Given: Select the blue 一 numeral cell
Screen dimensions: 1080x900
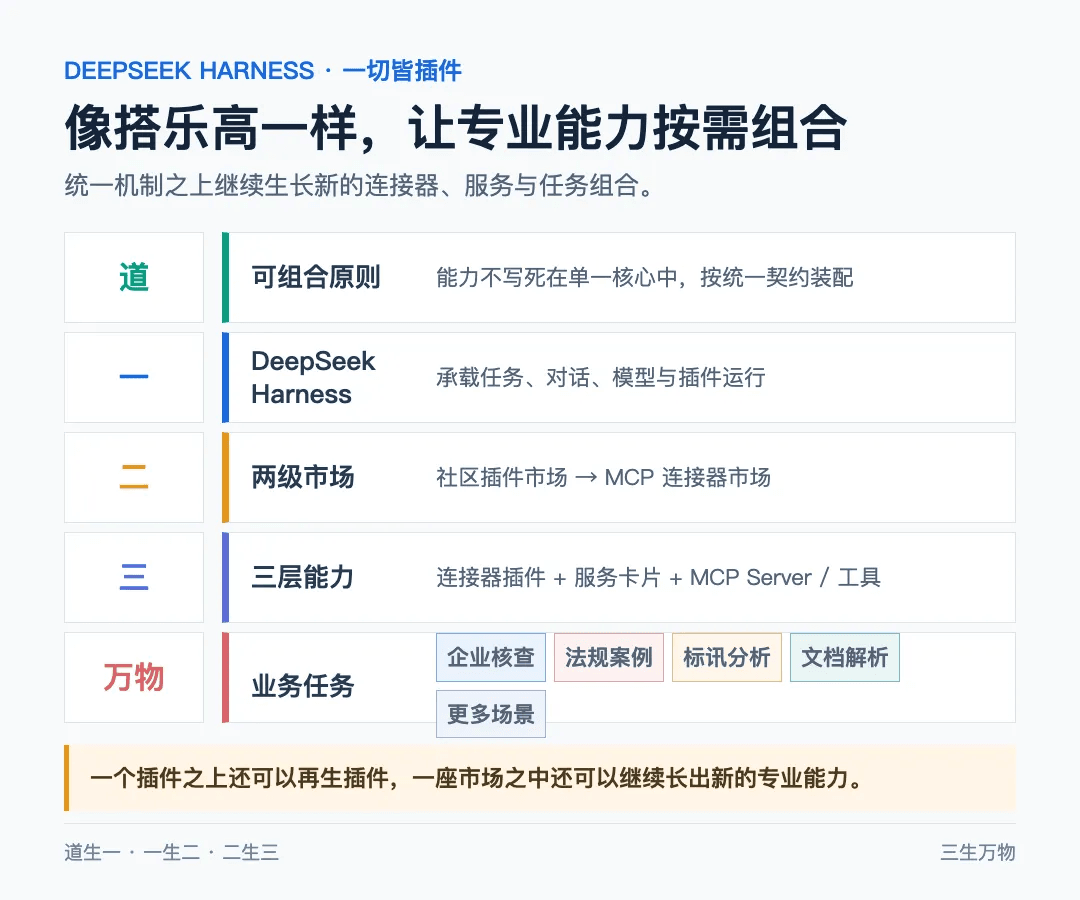Looking at the screenshot, I should pos(134,377).
